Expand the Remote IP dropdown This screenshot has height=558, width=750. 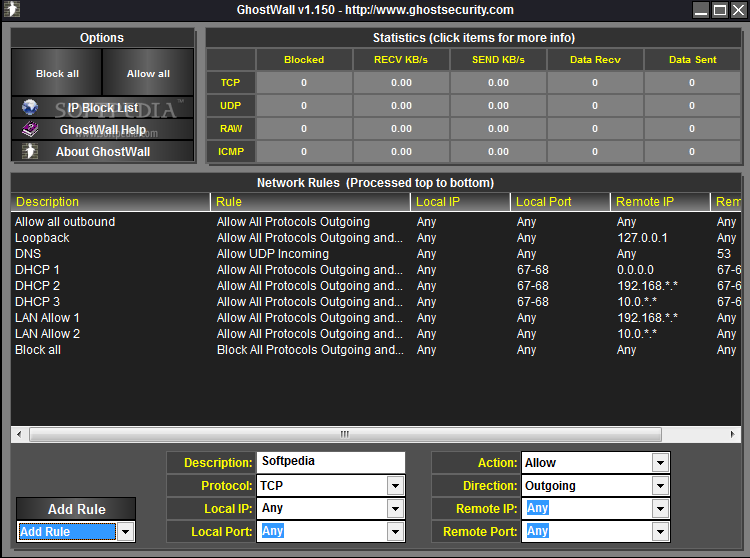660,509
